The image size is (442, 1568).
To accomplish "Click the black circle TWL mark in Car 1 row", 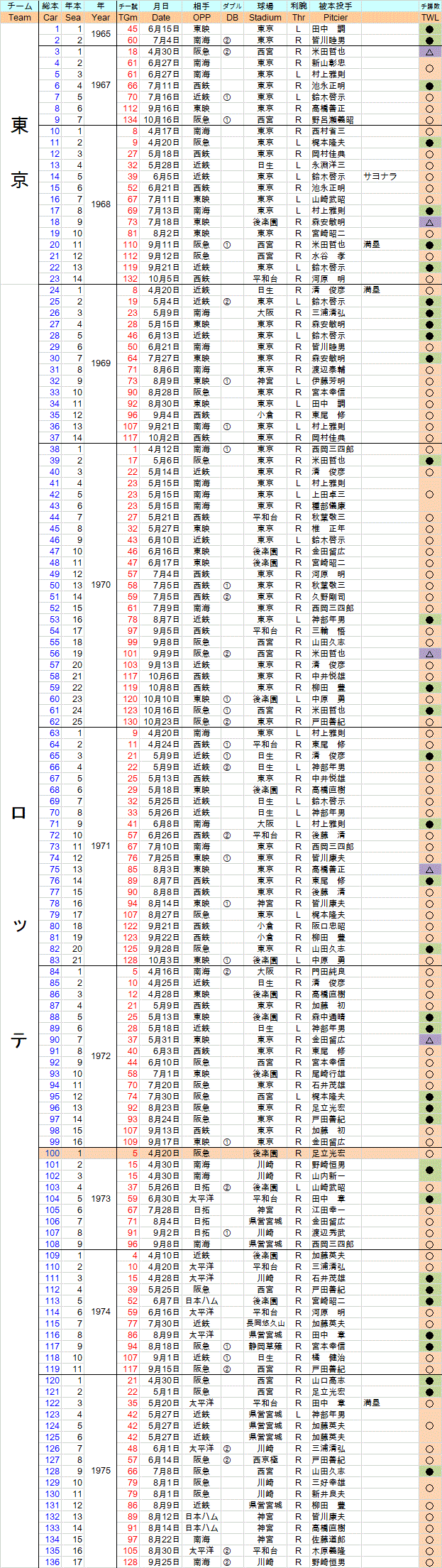I will click(430, 29).
